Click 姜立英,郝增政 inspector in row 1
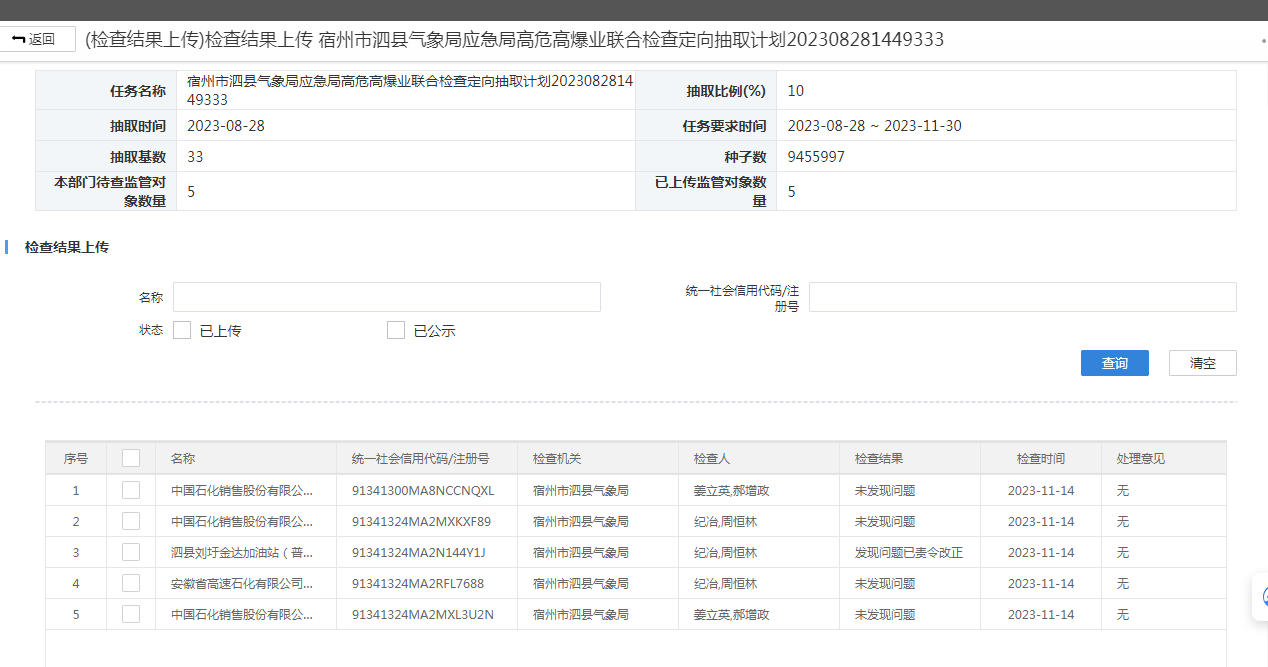The image size is (1268, 667). 731,490
